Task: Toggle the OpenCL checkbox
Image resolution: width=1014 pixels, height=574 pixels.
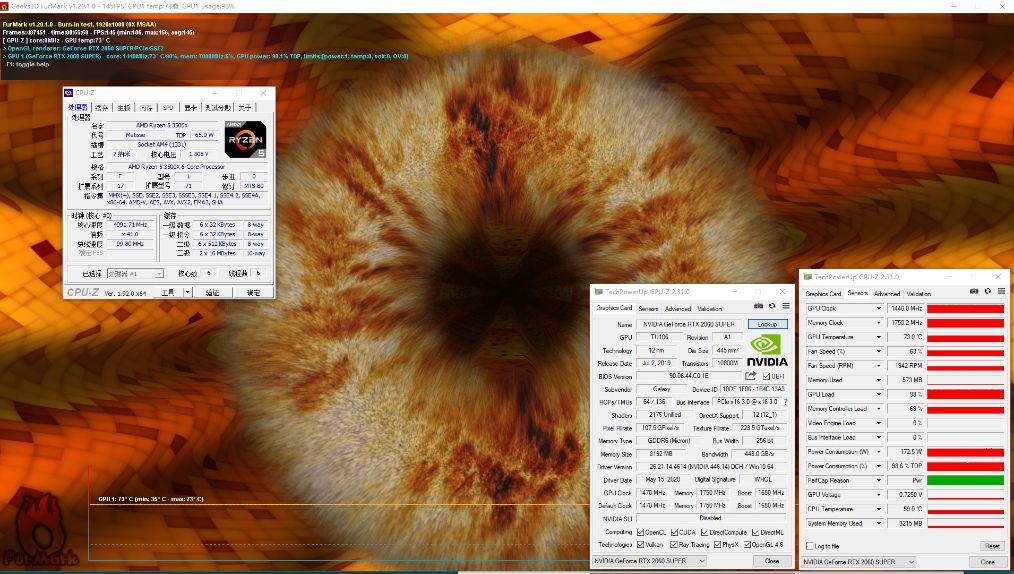Action: point(640,532)
